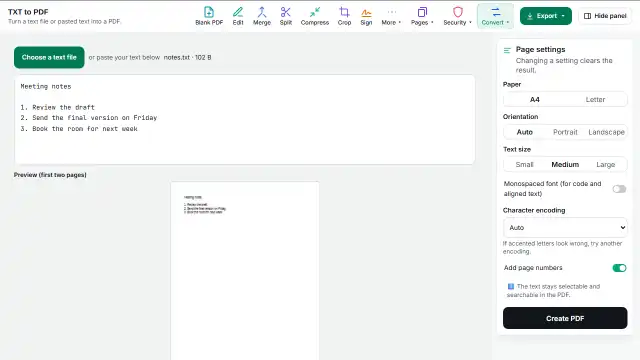This screenshot has height=360, width=640.
Task: Open the Character encoding dropdown
Action: tap(565, 228)
